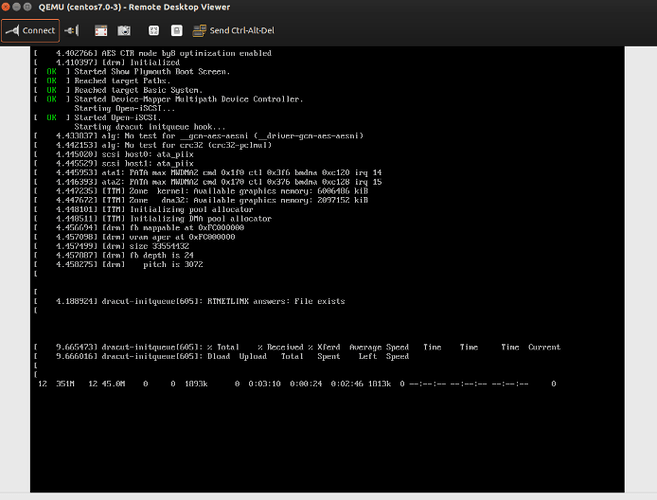Click the Connect button in the toolbar

click(x=30, y=30)
